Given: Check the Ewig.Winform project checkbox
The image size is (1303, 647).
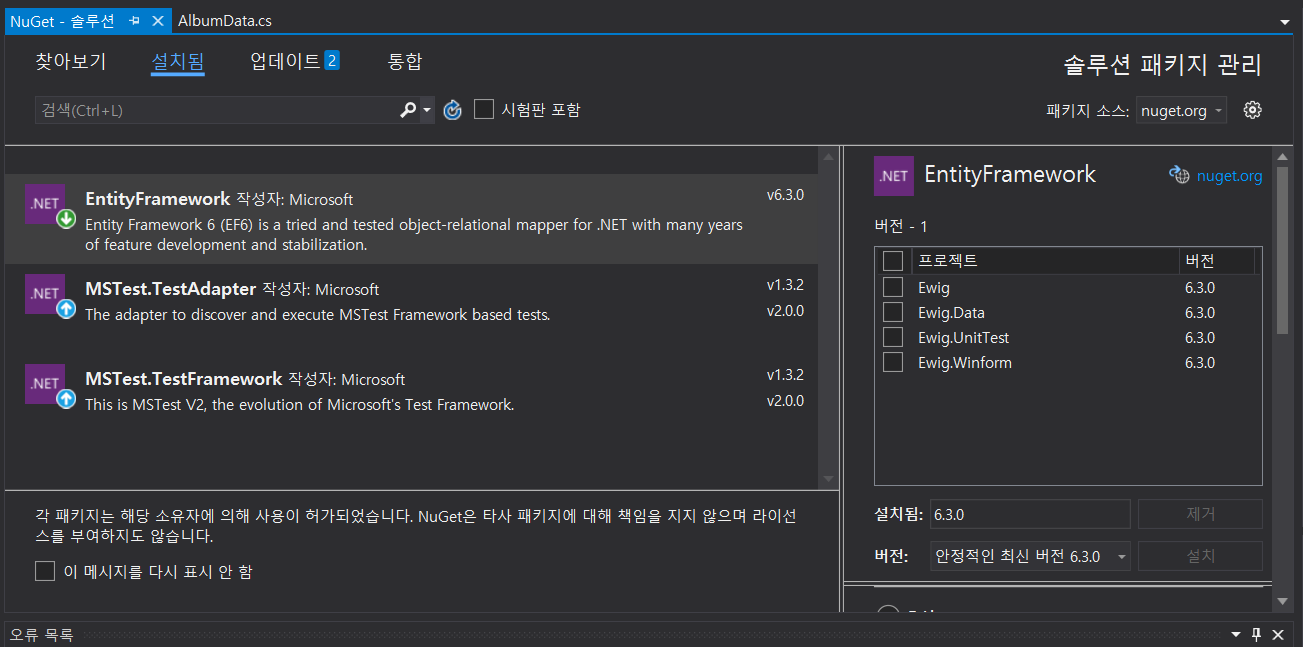Looking at the screenshot, I should click(893, 362).
